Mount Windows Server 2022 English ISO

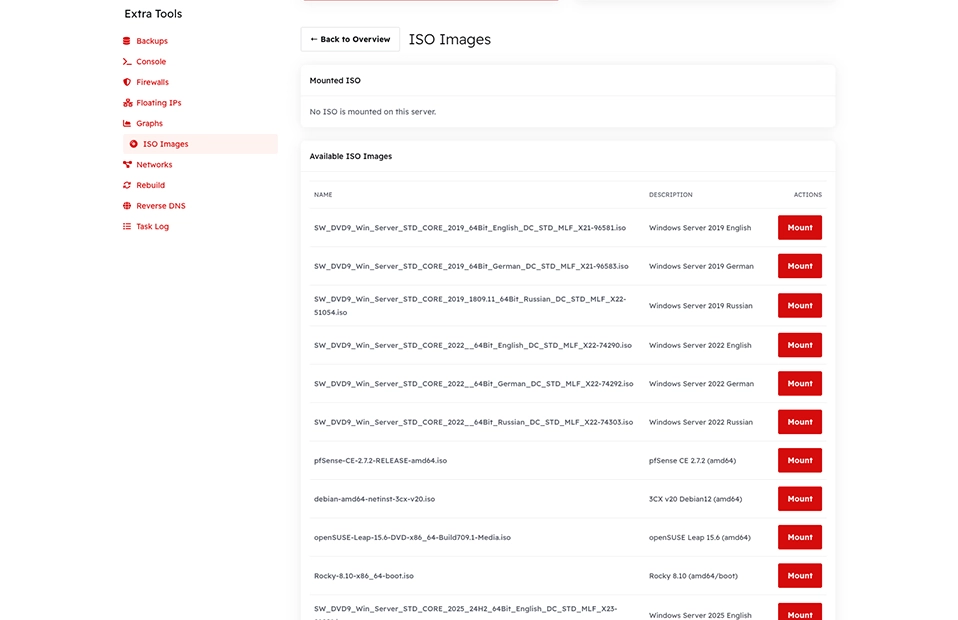pyautogui.click(x=799, y=345)
